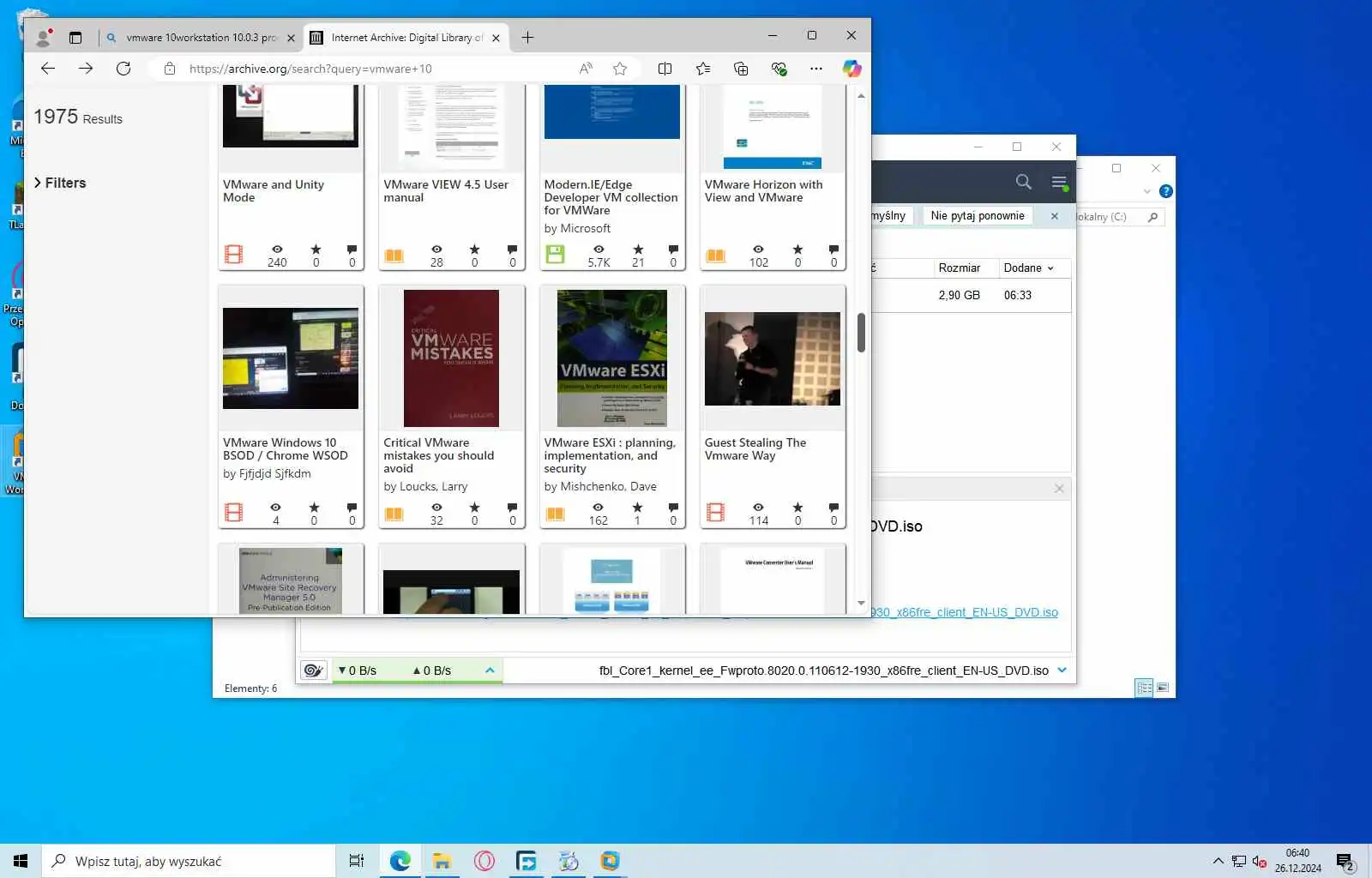Expand the status bar torrent name dropdown
Image resolution: width=1372 pixels, height=878 pixels.
[x=1062, y=671]
